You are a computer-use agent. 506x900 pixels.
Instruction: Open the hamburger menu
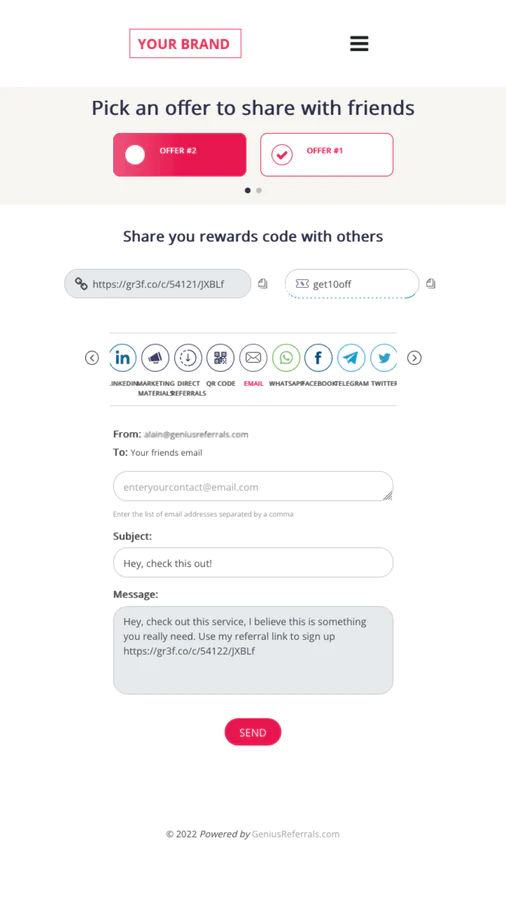coord(359,44)
